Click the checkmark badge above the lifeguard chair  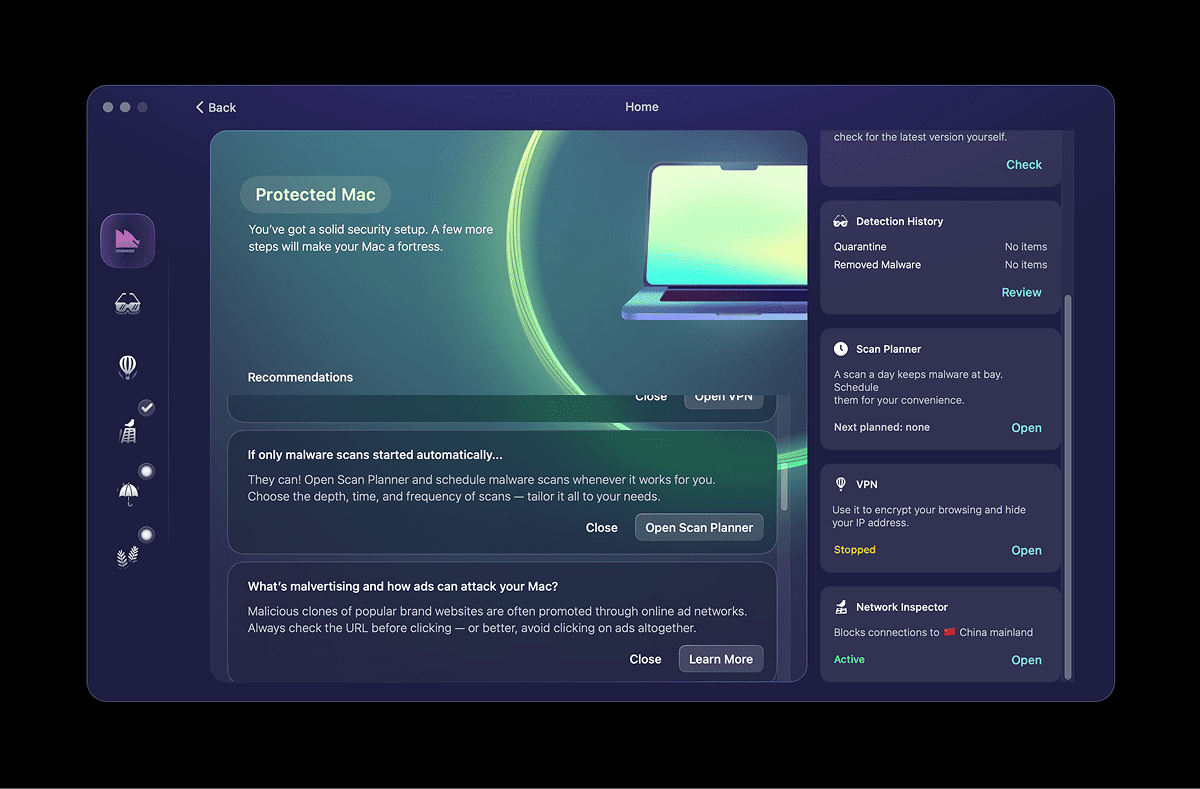pos(146,408)
